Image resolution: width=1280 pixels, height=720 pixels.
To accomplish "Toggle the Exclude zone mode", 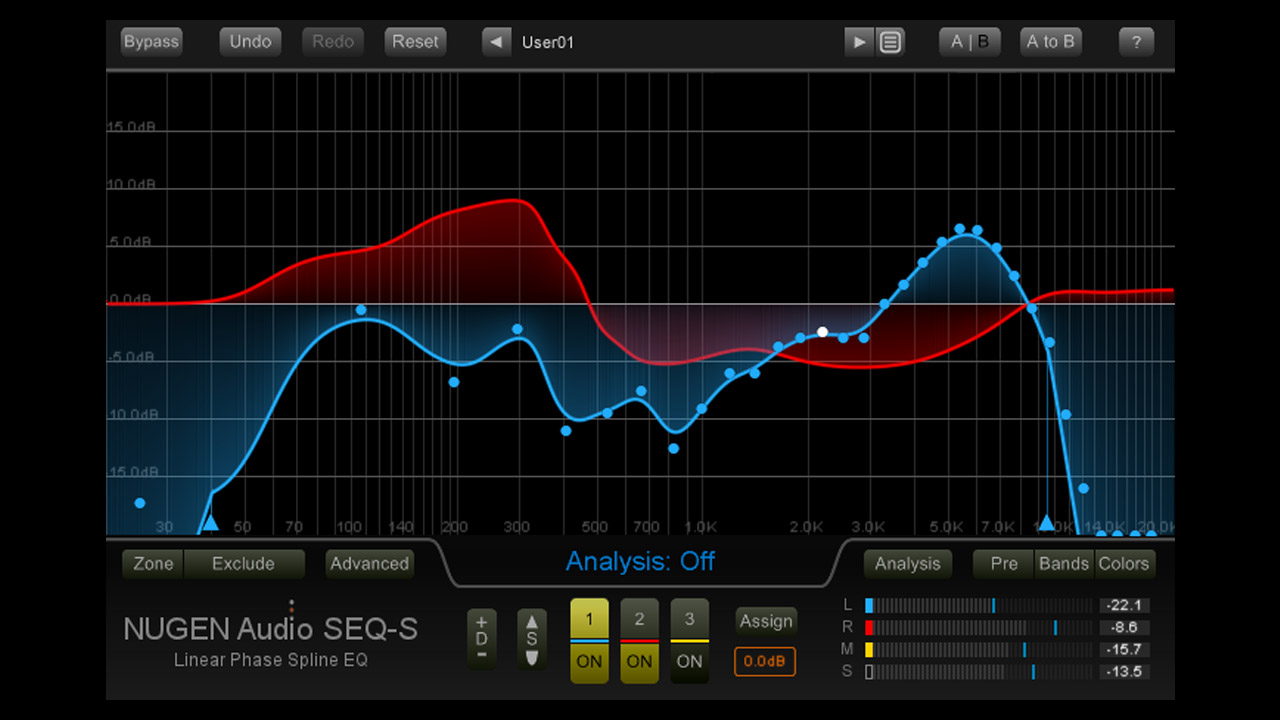I will (244, 564).
